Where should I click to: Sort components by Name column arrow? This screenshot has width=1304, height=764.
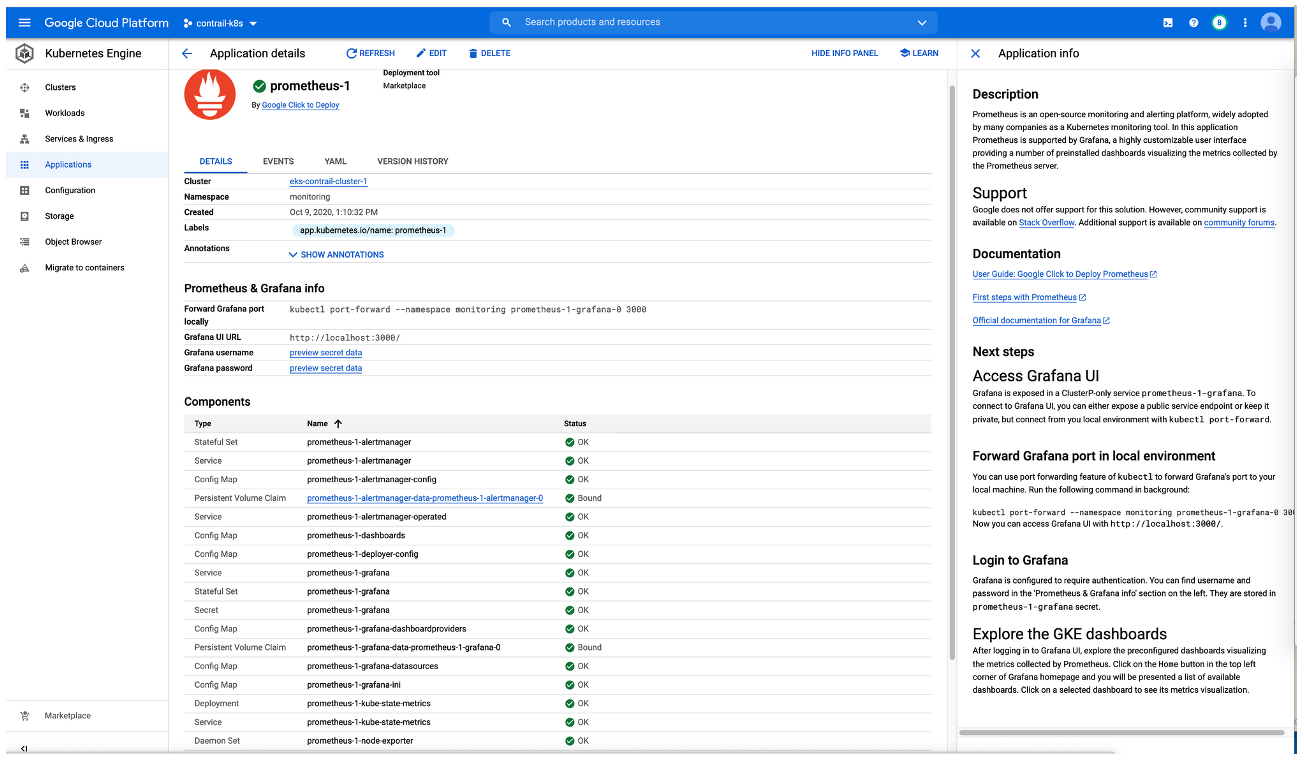pyautogui.click(x=338, y=424)
